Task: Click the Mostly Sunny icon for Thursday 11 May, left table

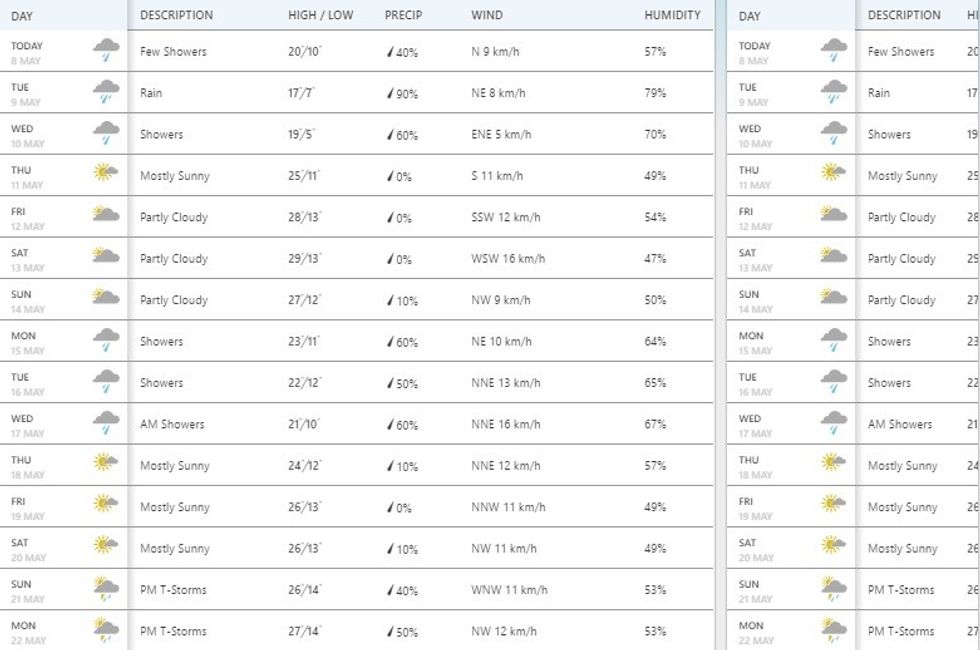Action: coord(106,173)
